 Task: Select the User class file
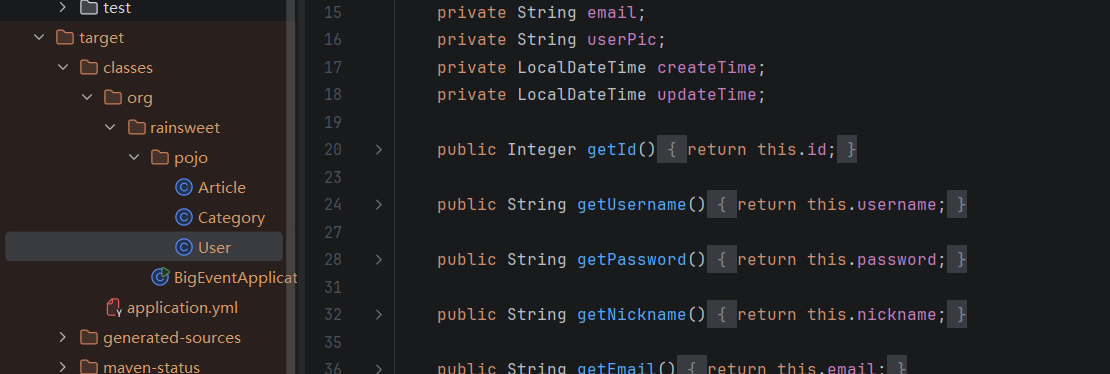214,247
